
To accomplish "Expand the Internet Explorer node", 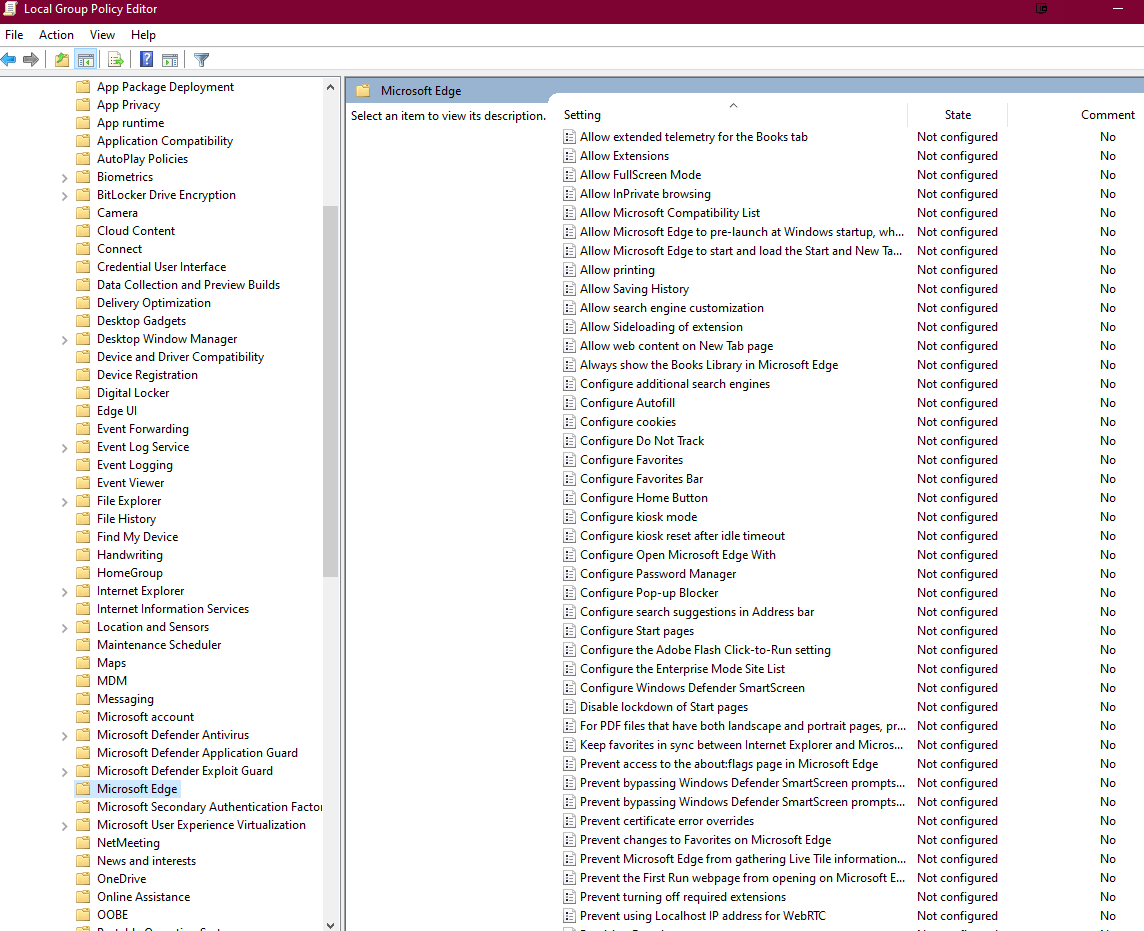I will (64, 591).
